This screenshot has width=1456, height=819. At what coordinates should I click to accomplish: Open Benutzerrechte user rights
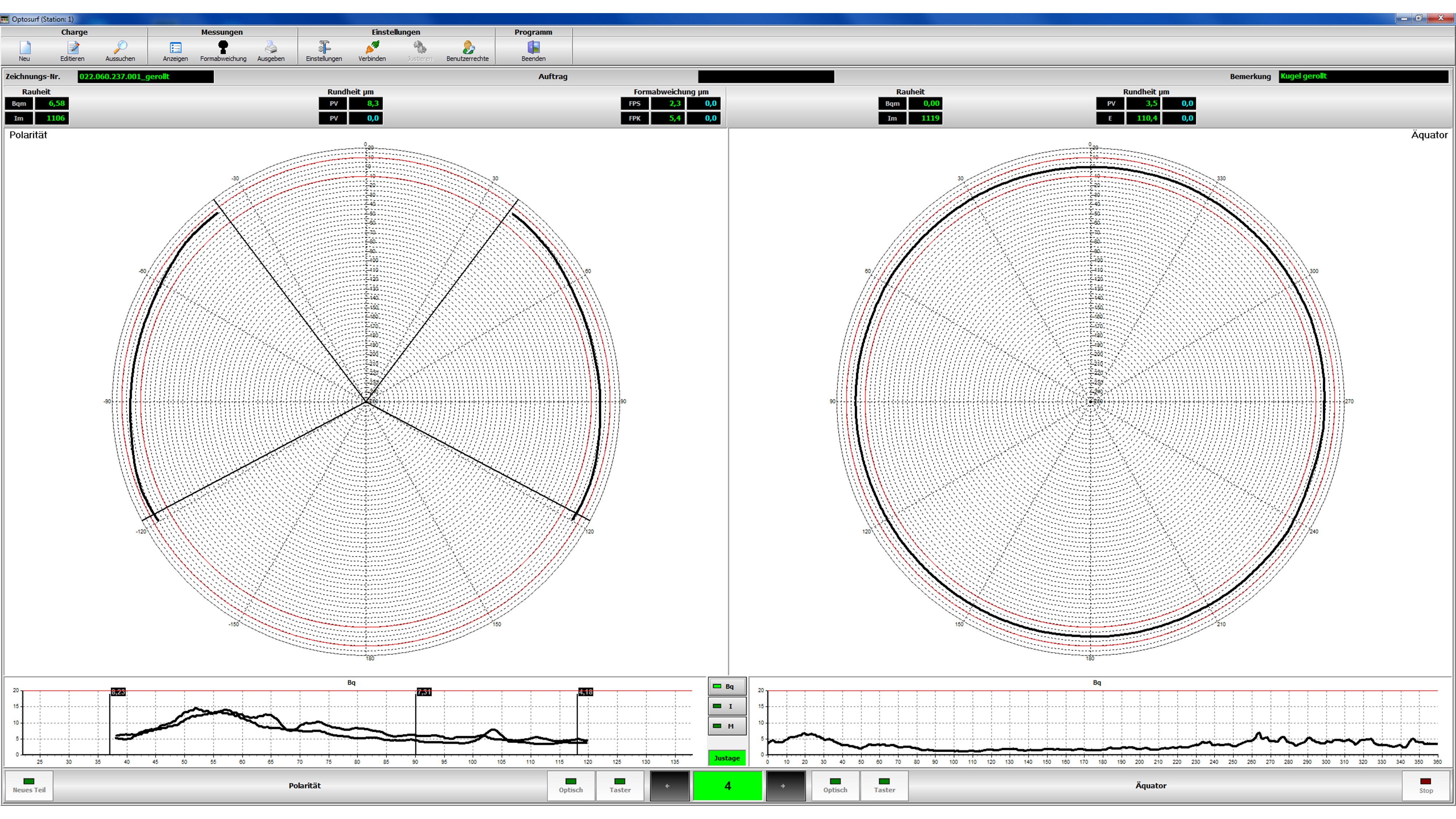(467, 50)
